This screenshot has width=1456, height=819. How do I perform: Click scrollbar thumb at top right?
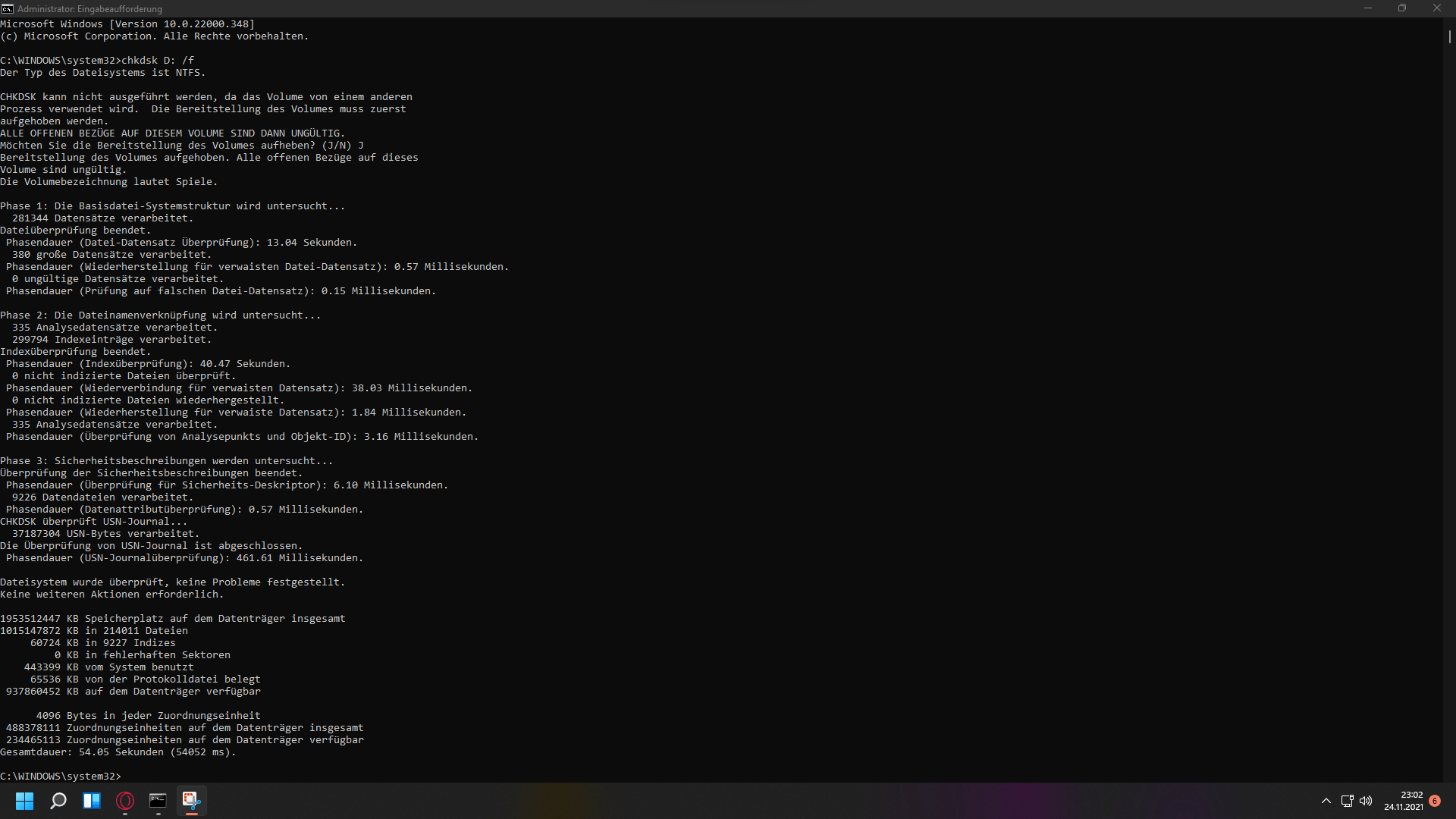1449,36
